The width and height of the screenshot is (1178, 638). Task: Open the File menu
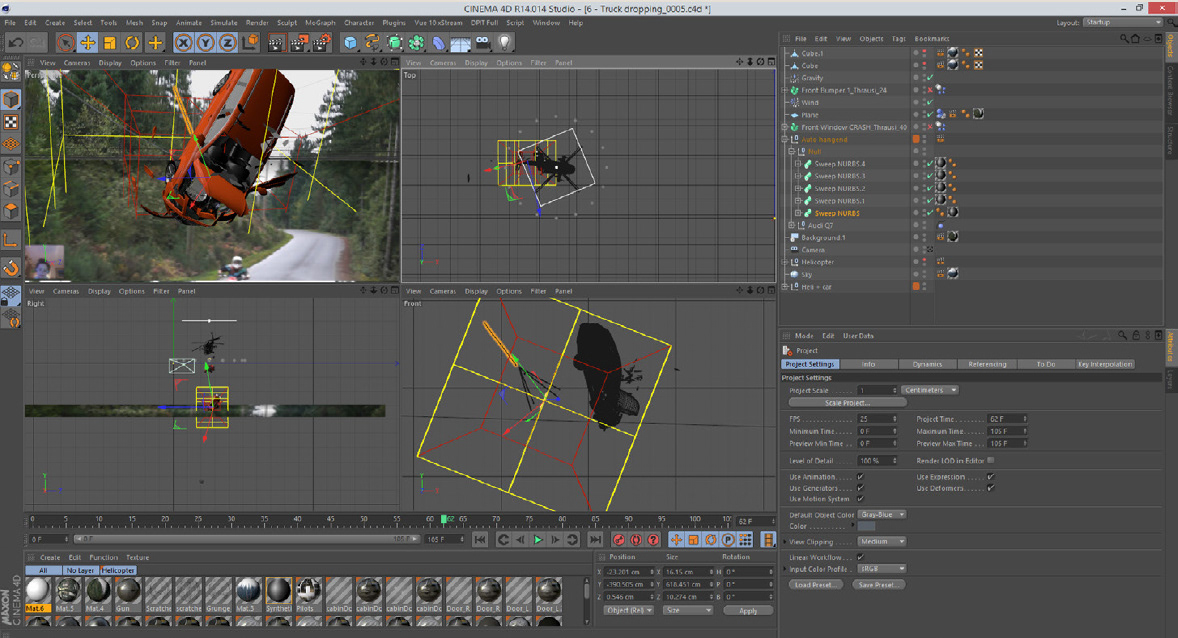[11, 23]
